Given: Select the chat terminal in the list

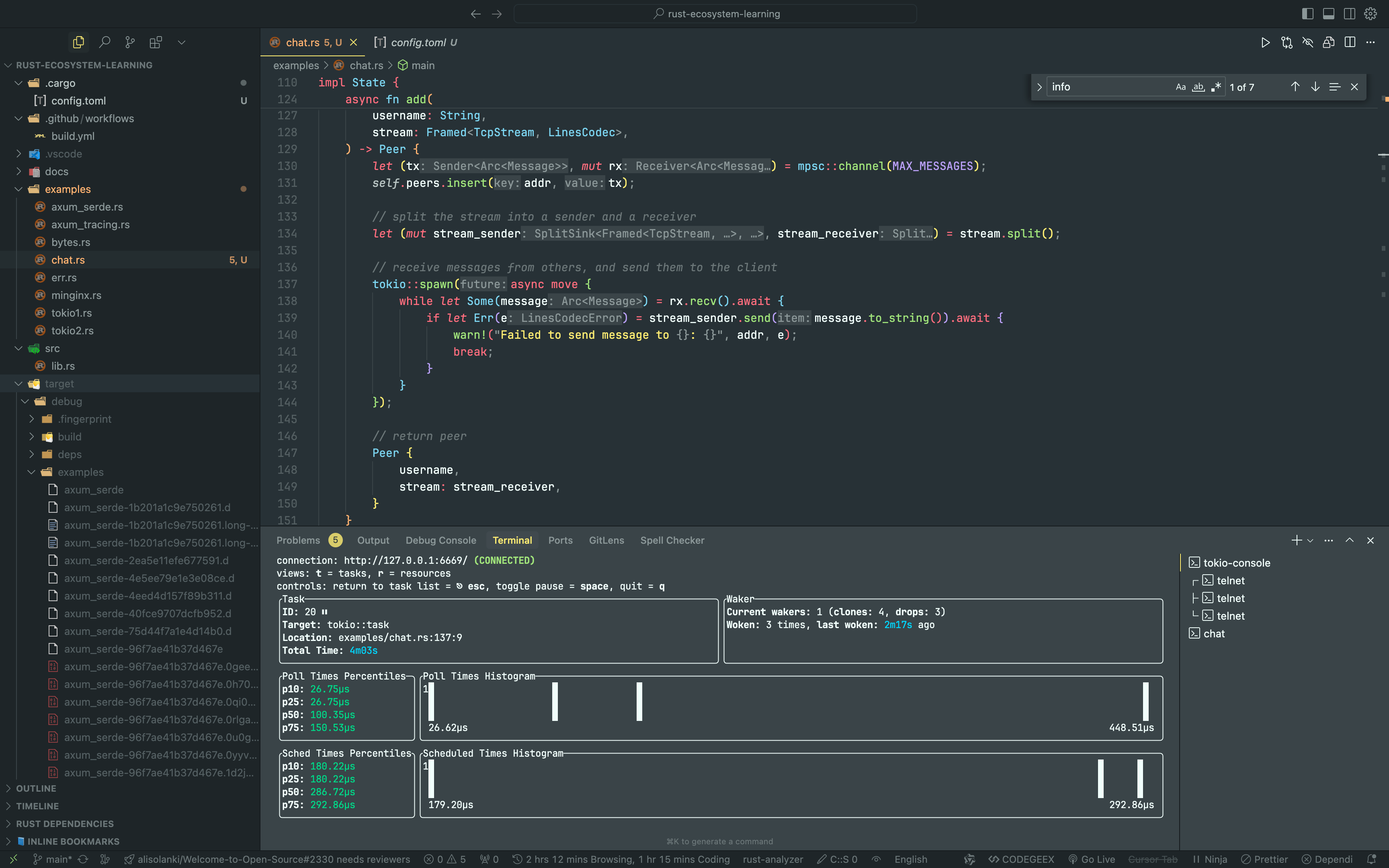Looking at the screenshot, I should click(1284, 633).
